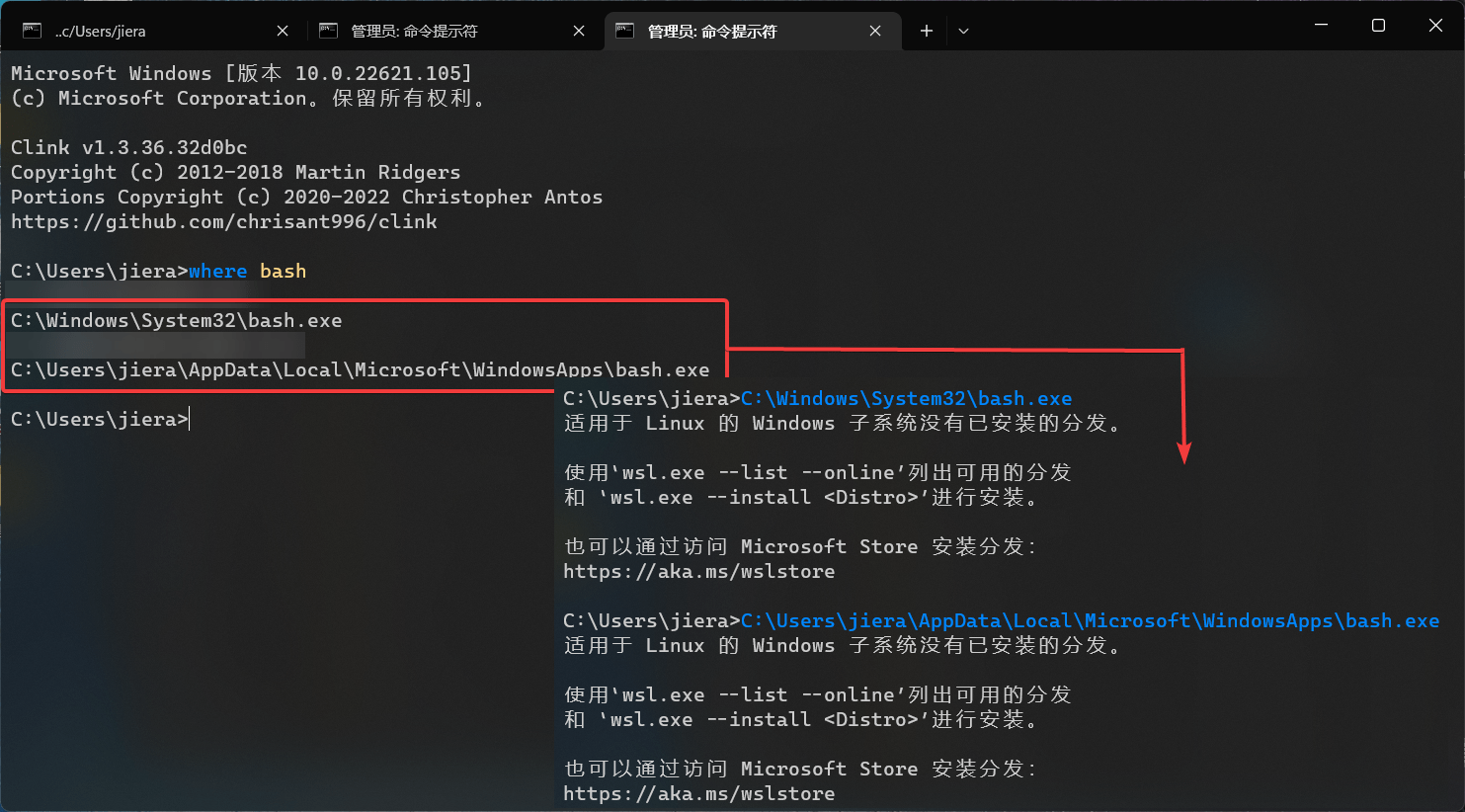Click the first 'wsl.exe --list --online' line

818,472
